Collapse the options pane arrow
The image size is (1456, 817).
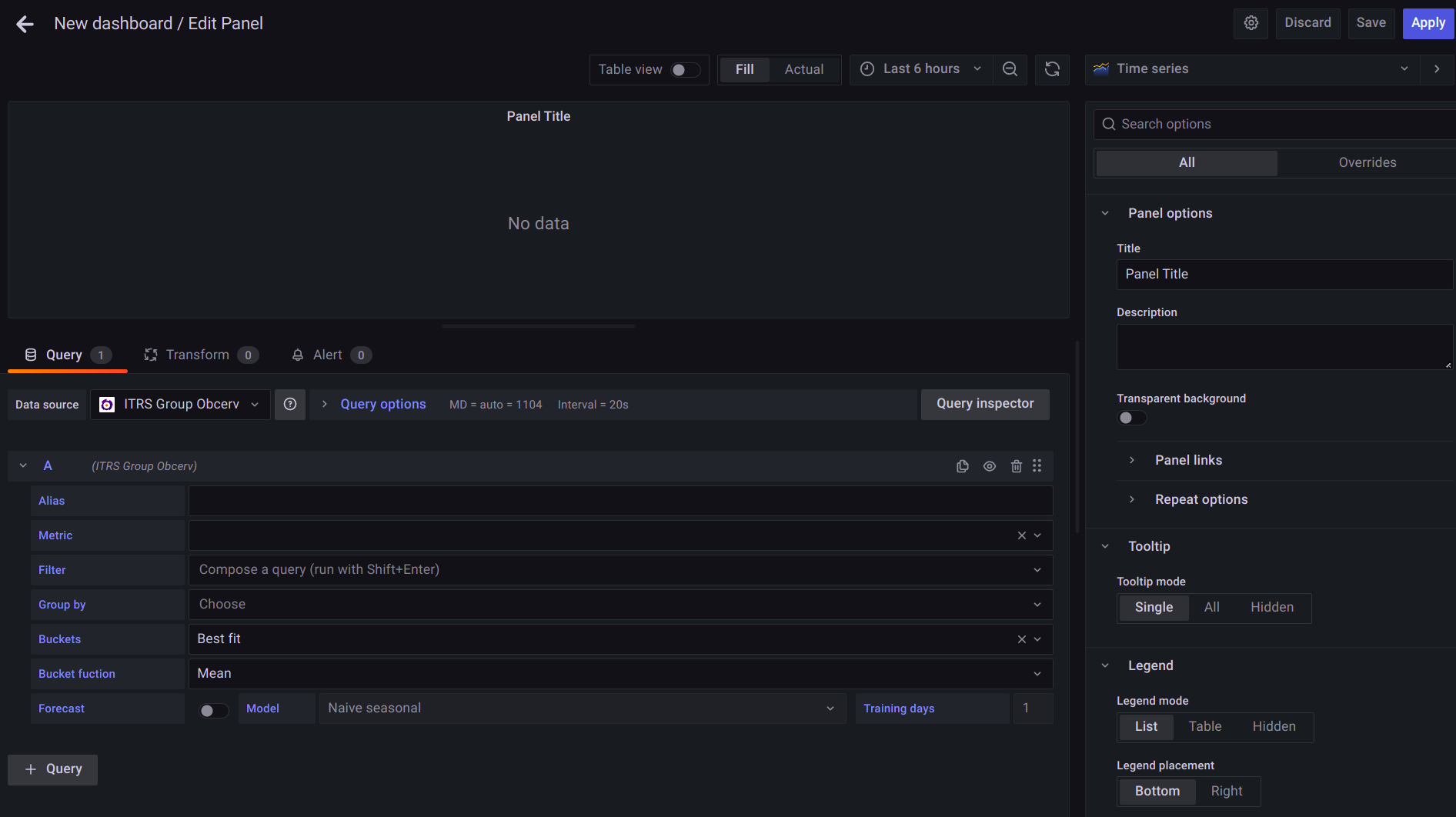tap(1437, 69)
